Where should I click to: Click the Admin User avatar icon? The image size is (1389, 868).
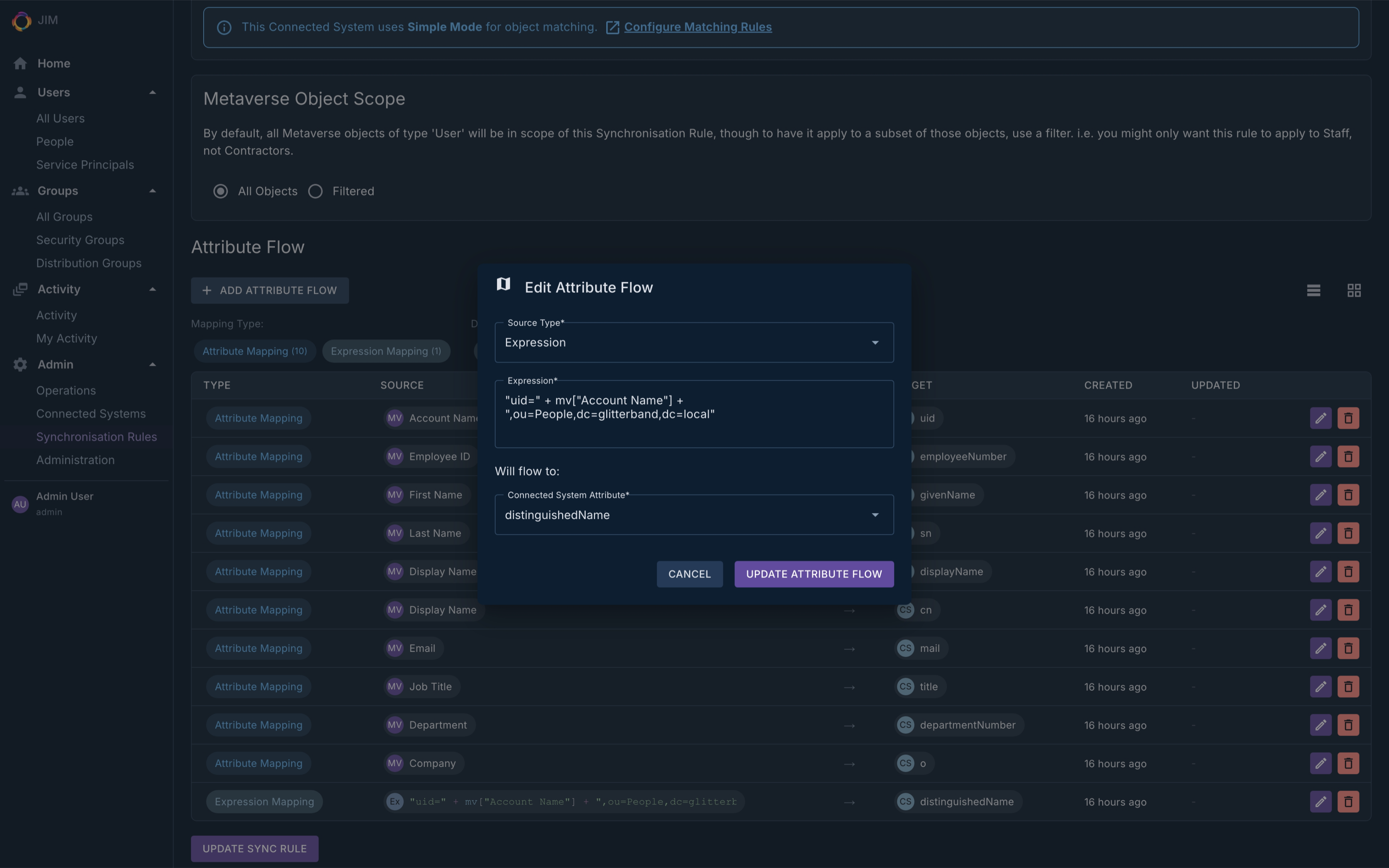point(20,504)
